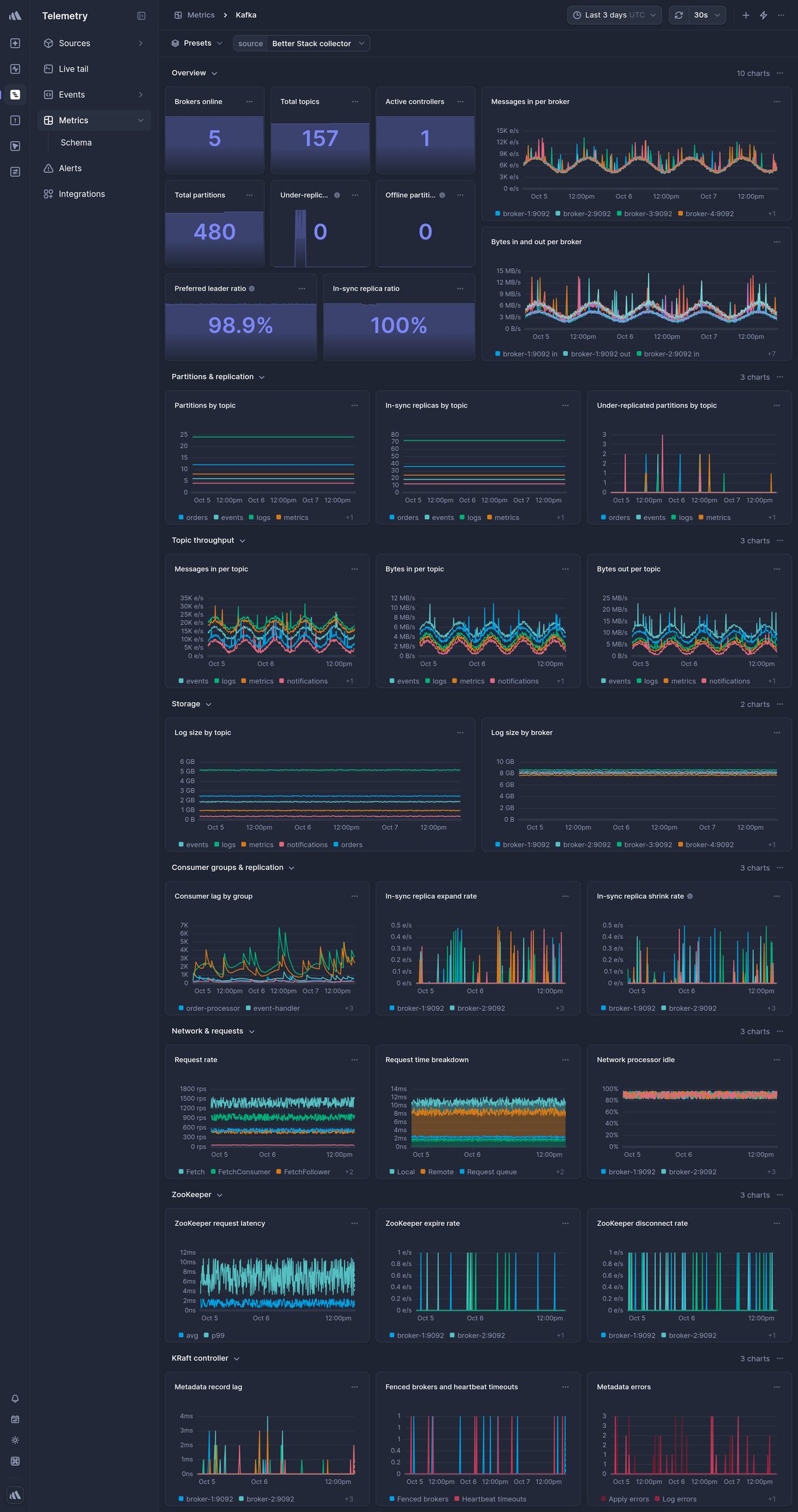Show +1 more series in Messages in per broker
The height and width of the screenshot is (1512, 798).
[772, 214]
